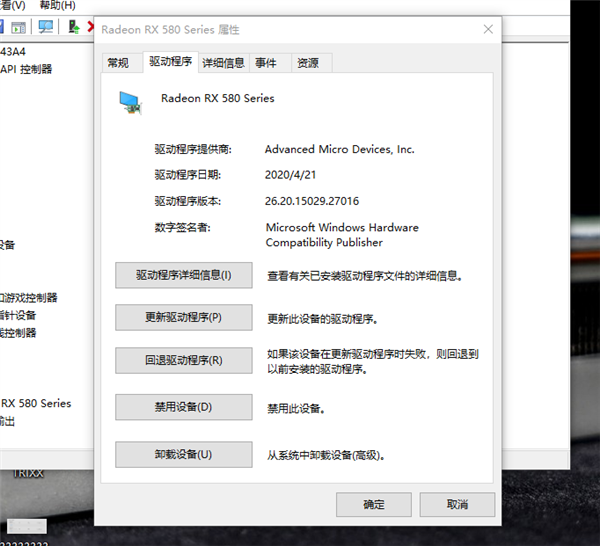Confirm with the 确定 button
The image size is (600, 546).
click(x=374, y=504)
